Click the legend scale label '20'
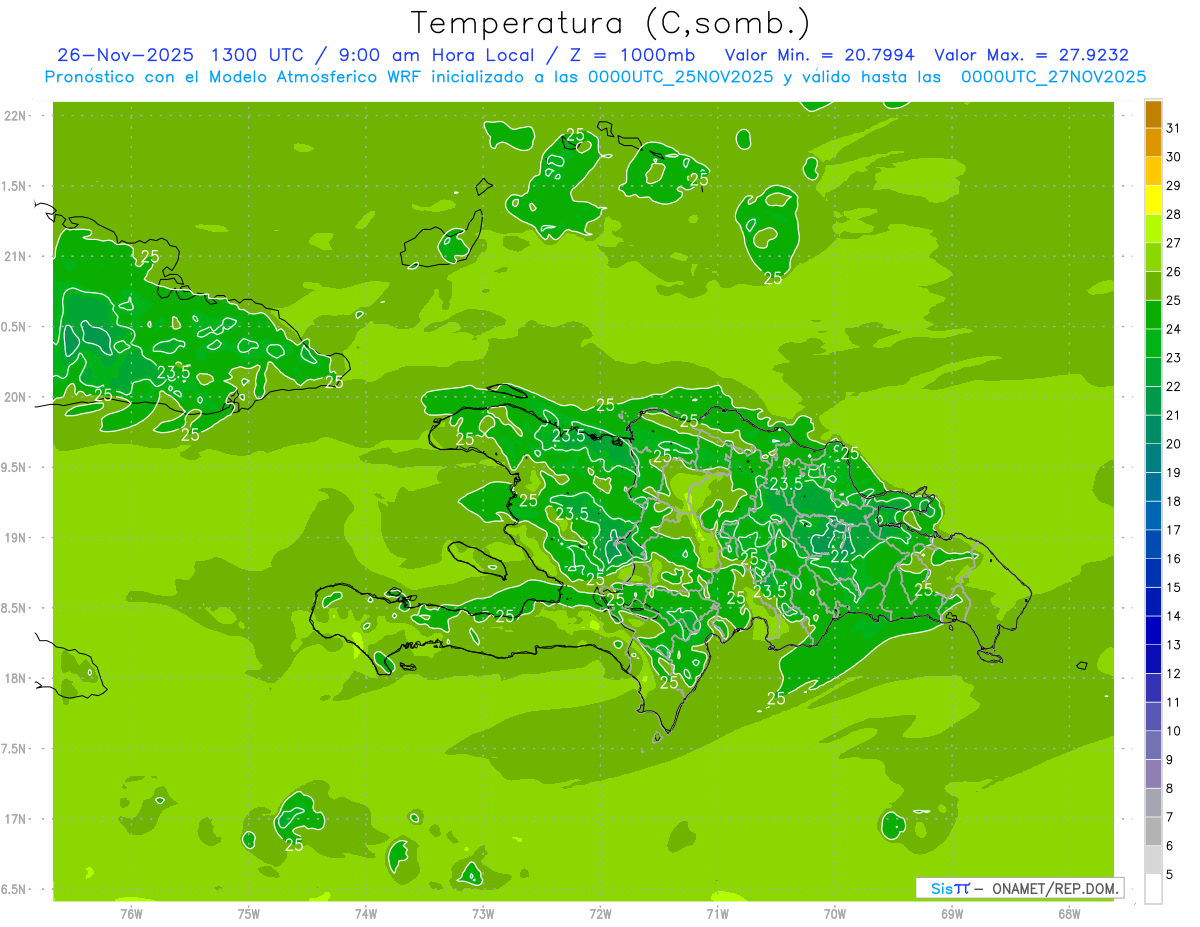This screenshot has height=927, width=1200. [x=1174, y=444]
